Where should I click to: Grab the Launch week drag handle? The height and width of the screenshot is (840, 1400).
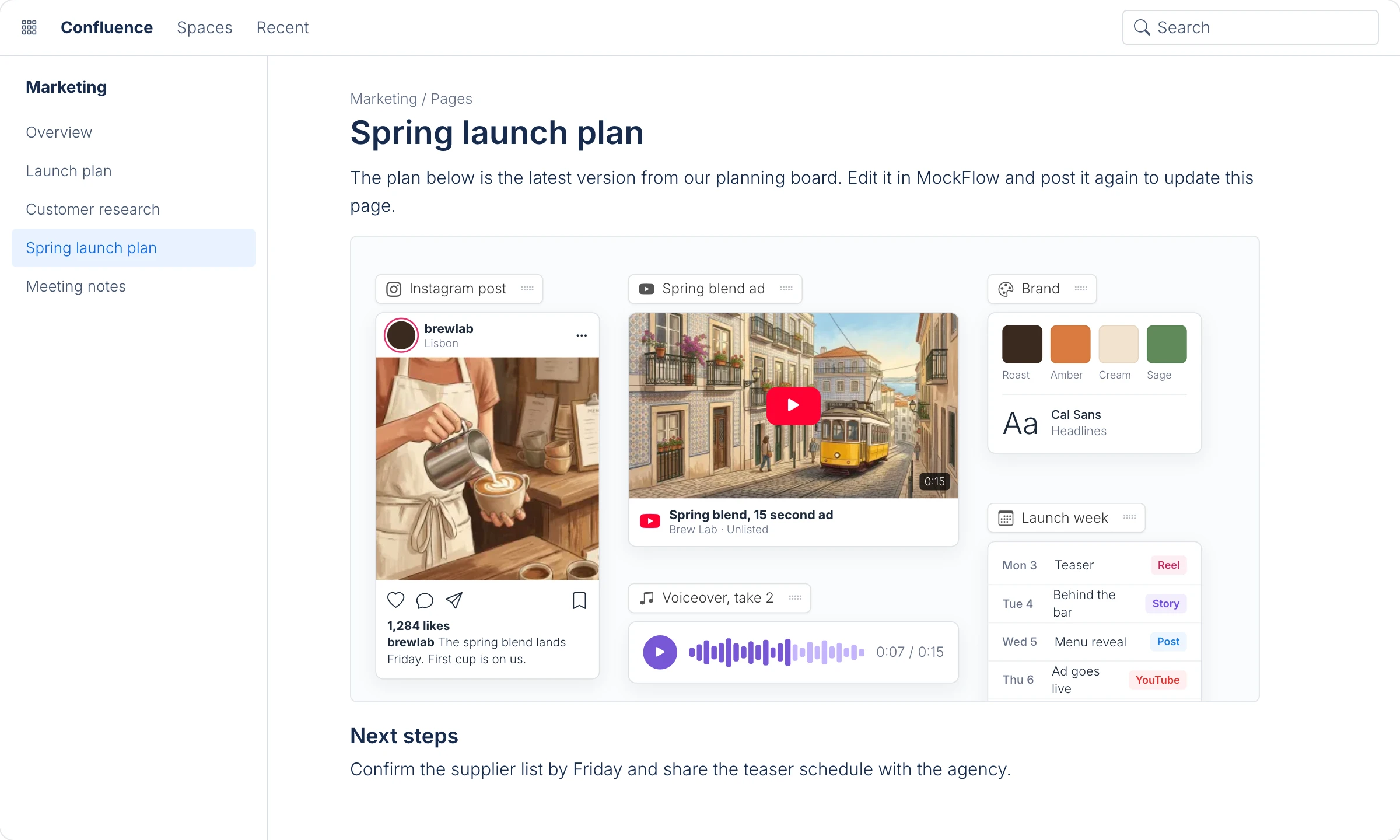coord(1129,517)
